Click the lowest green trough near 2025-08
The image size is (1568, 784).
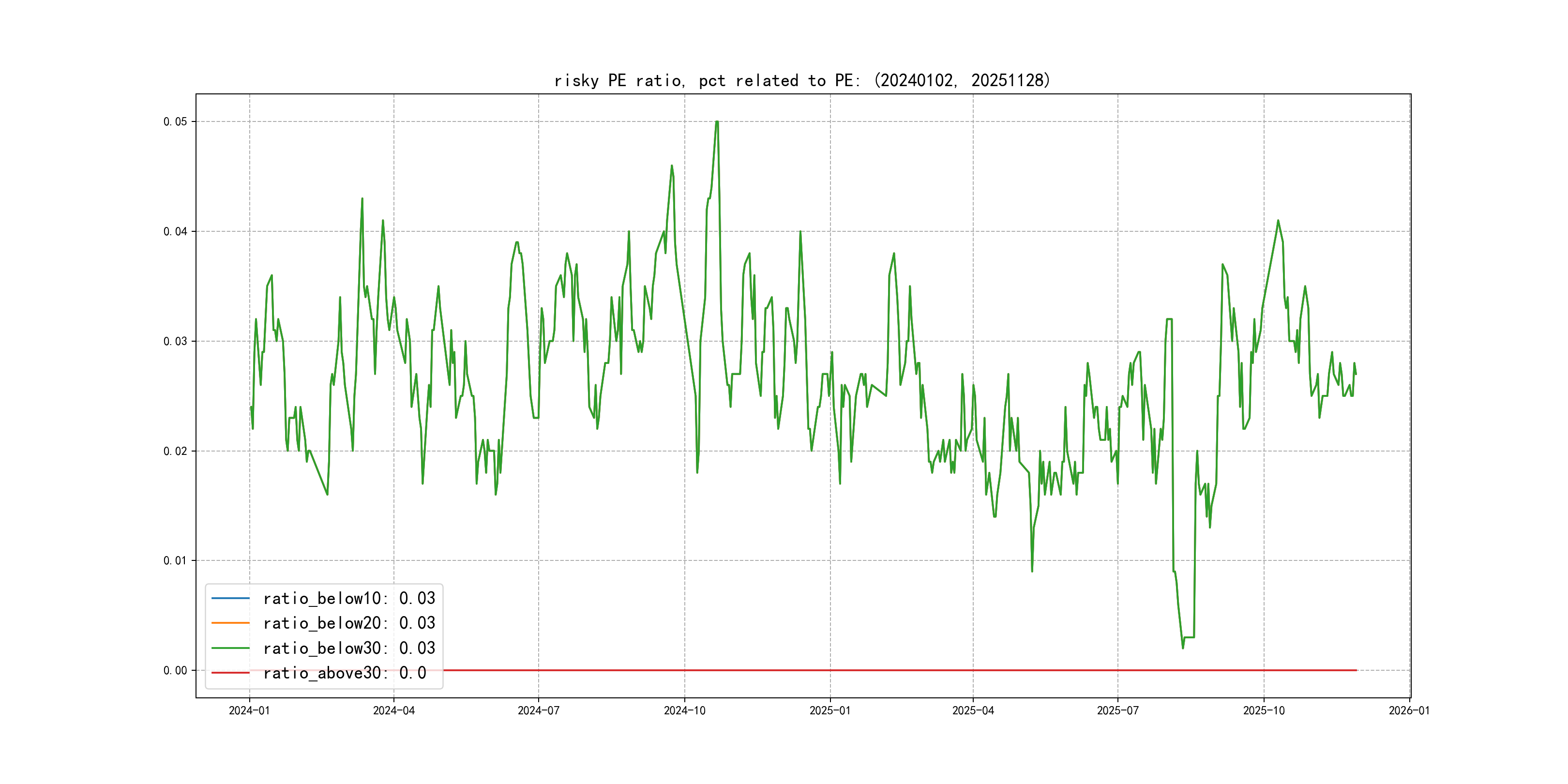[1183, 648]
